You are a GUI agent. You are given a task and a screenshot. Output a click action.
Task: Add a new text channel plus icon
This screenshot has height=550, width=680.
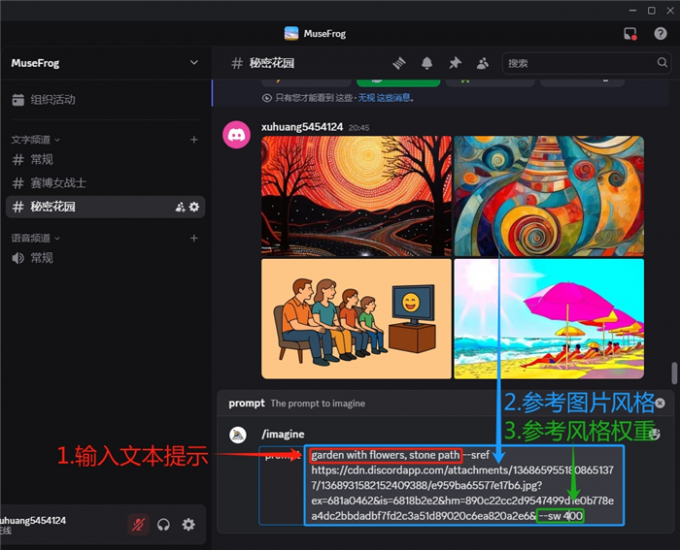(x=194, y=140)
